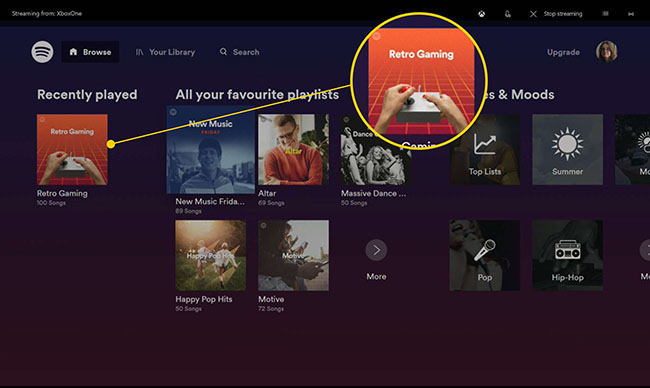Click the 'Motive' title below cover
The width and height of the screenshot is (650, 388).
271,299
